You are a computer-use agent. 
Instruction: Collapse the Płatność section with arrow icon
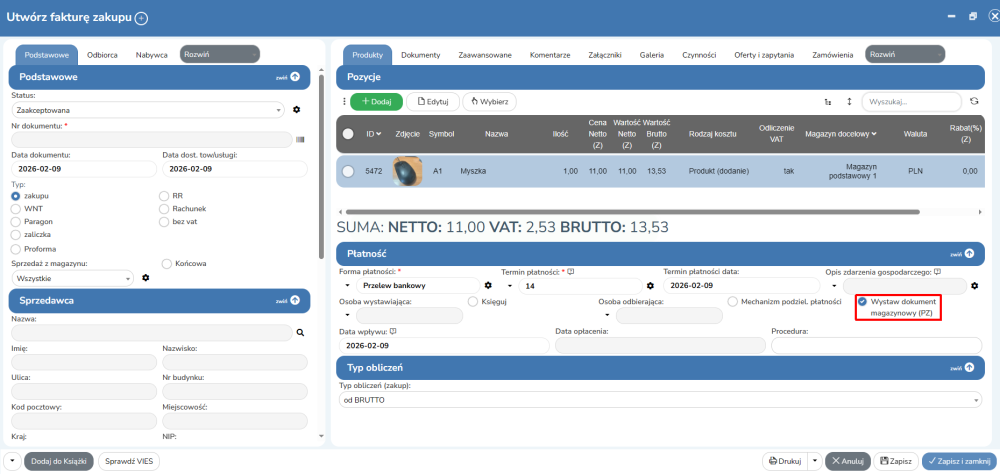click(x=969, y=254)
